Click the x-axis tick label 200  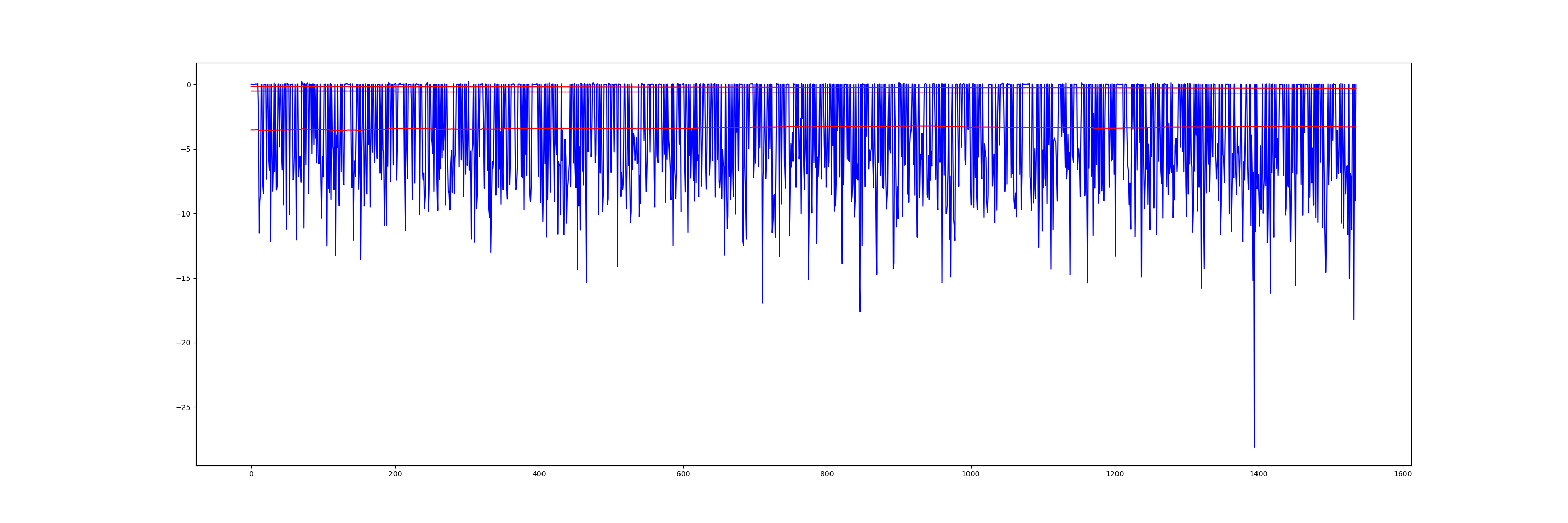[395, 474]
